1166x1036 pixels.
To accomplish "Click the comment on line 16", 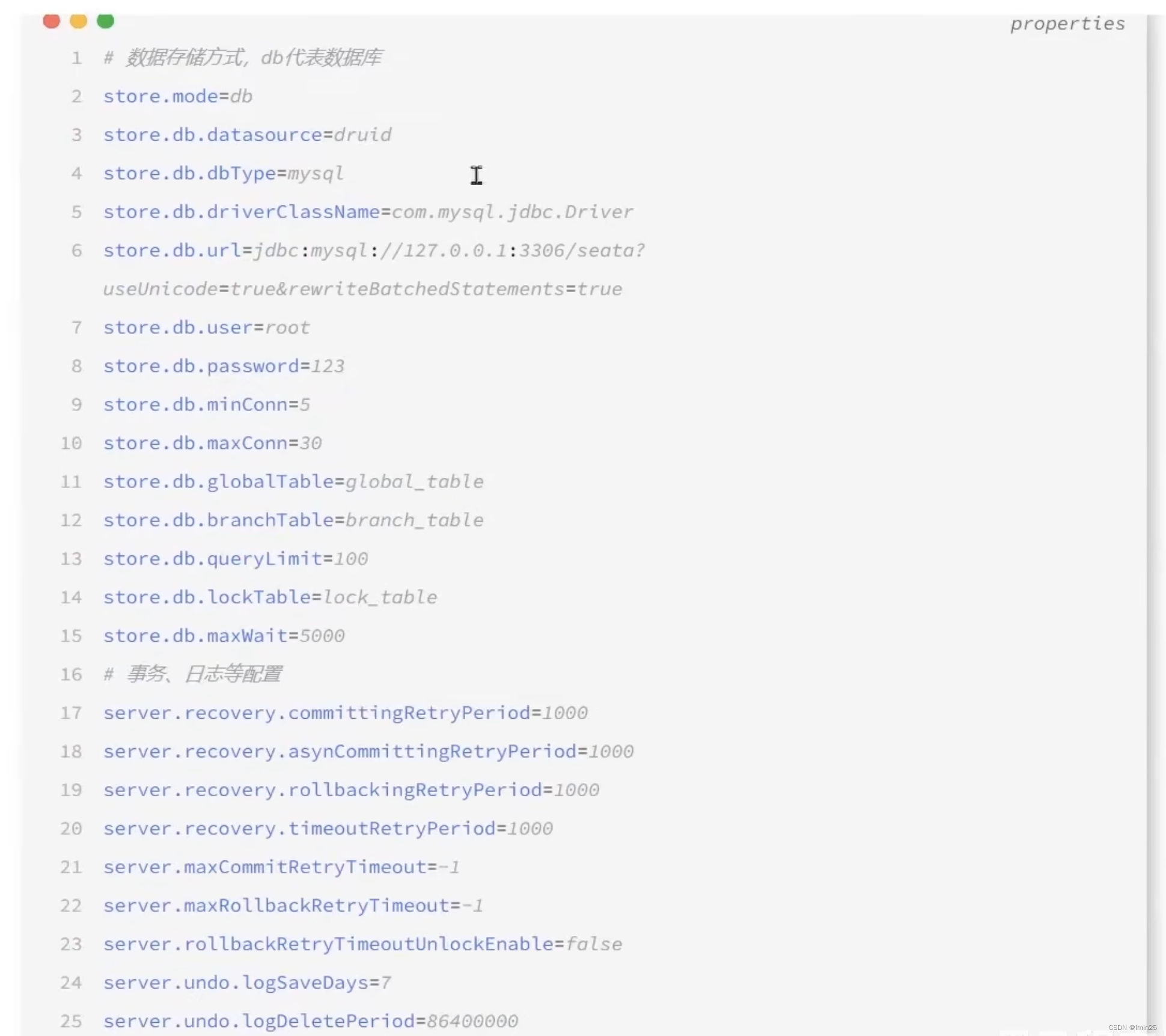I will pos(192,674).
